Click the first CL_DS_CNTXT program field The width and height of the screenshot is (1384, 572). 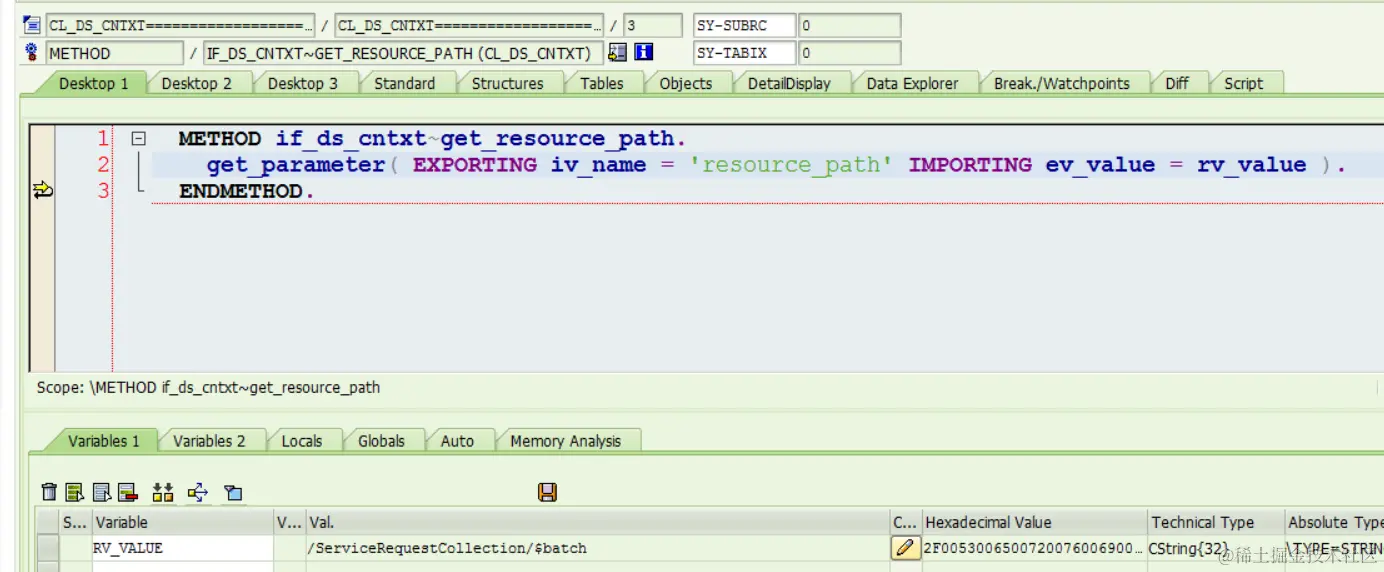tap(180, 25)
